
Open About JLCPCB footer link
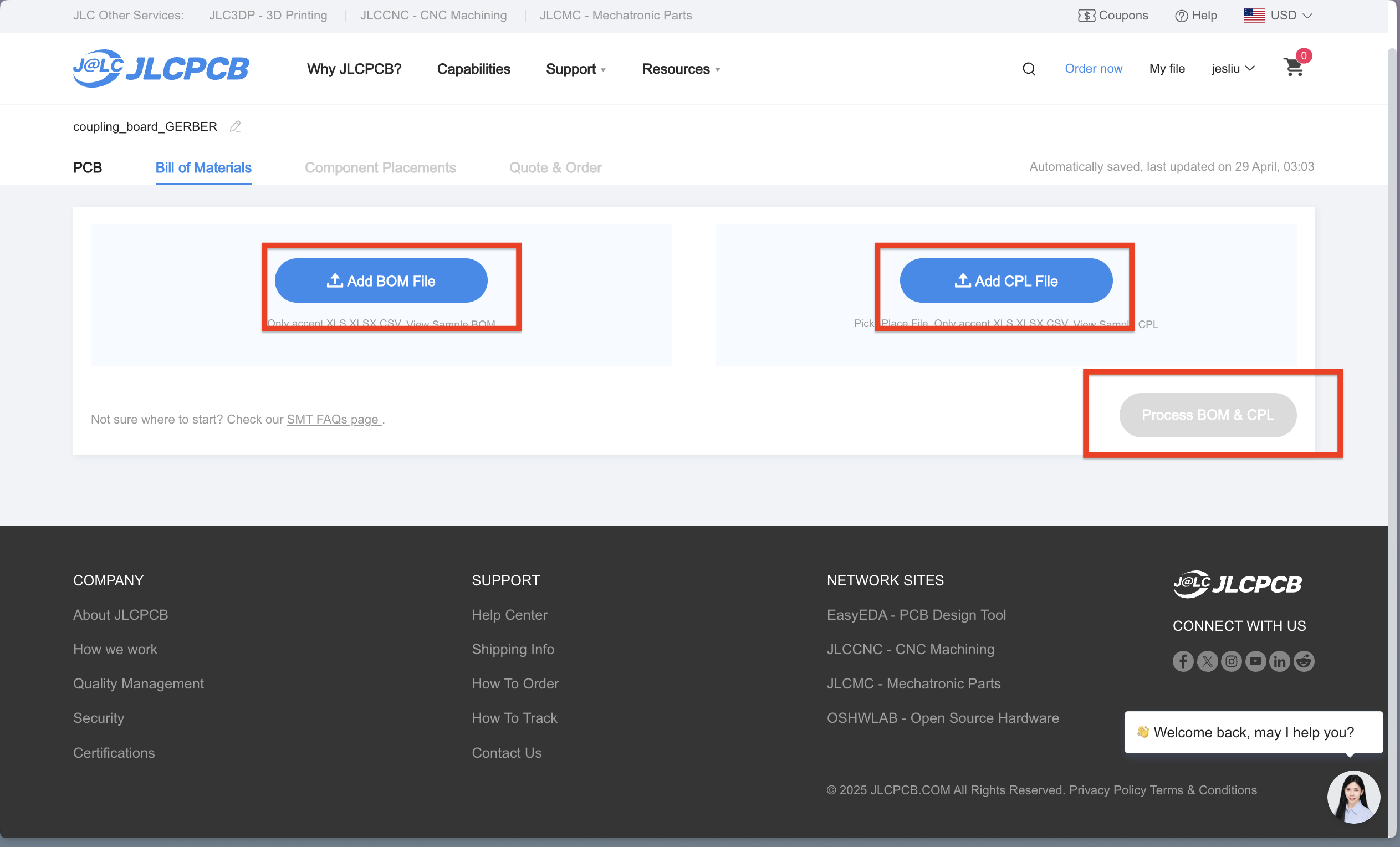[x=120, y=615]
